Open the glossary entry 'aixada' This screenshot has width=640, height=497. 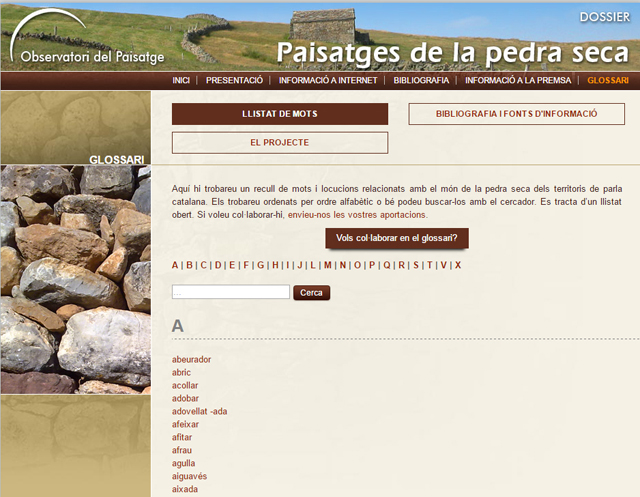pyautogui.click(x=185, y=489)
